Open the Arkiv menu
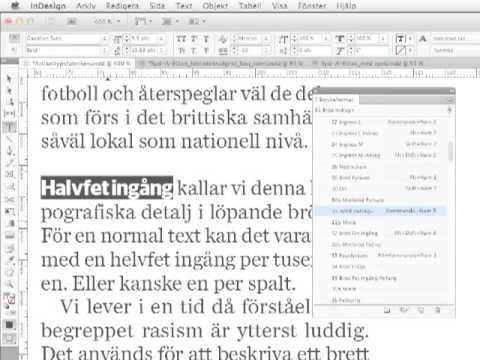 [x=86, y=6]
